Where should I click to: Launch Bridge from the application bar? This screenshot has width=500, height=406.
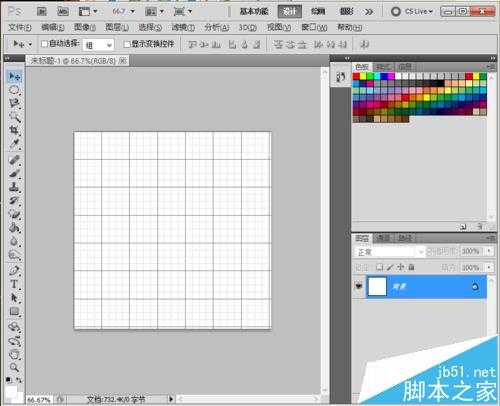pyautogui.click(x=42, y=12)
